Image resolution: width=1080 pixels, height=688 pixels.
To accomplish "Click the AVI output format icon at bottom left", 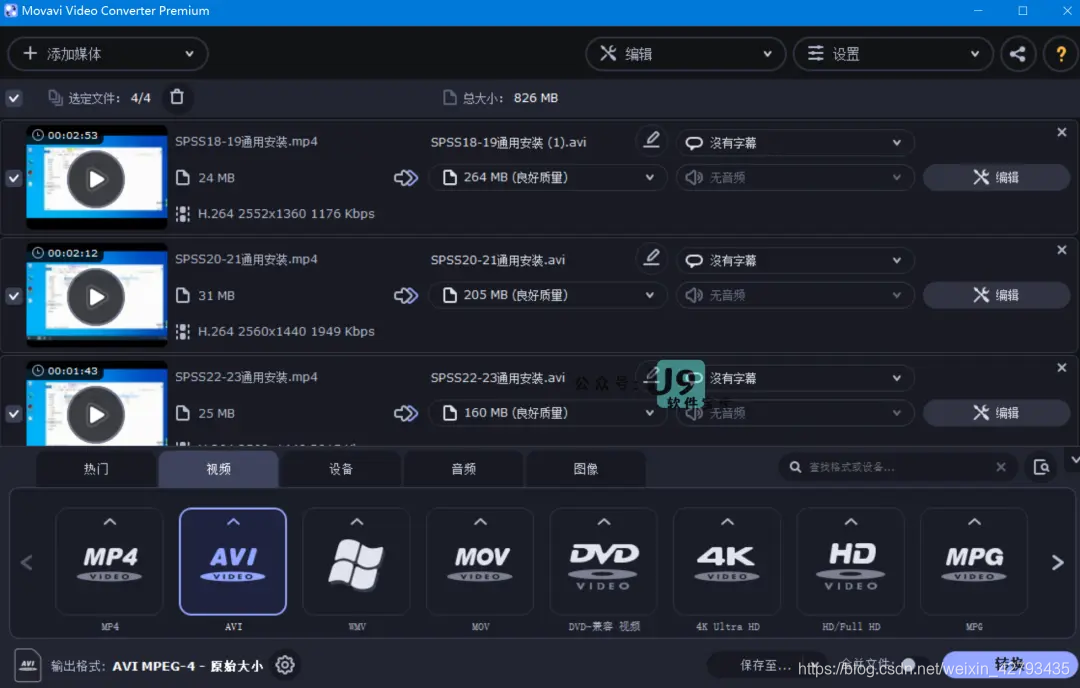I will 28,665.
